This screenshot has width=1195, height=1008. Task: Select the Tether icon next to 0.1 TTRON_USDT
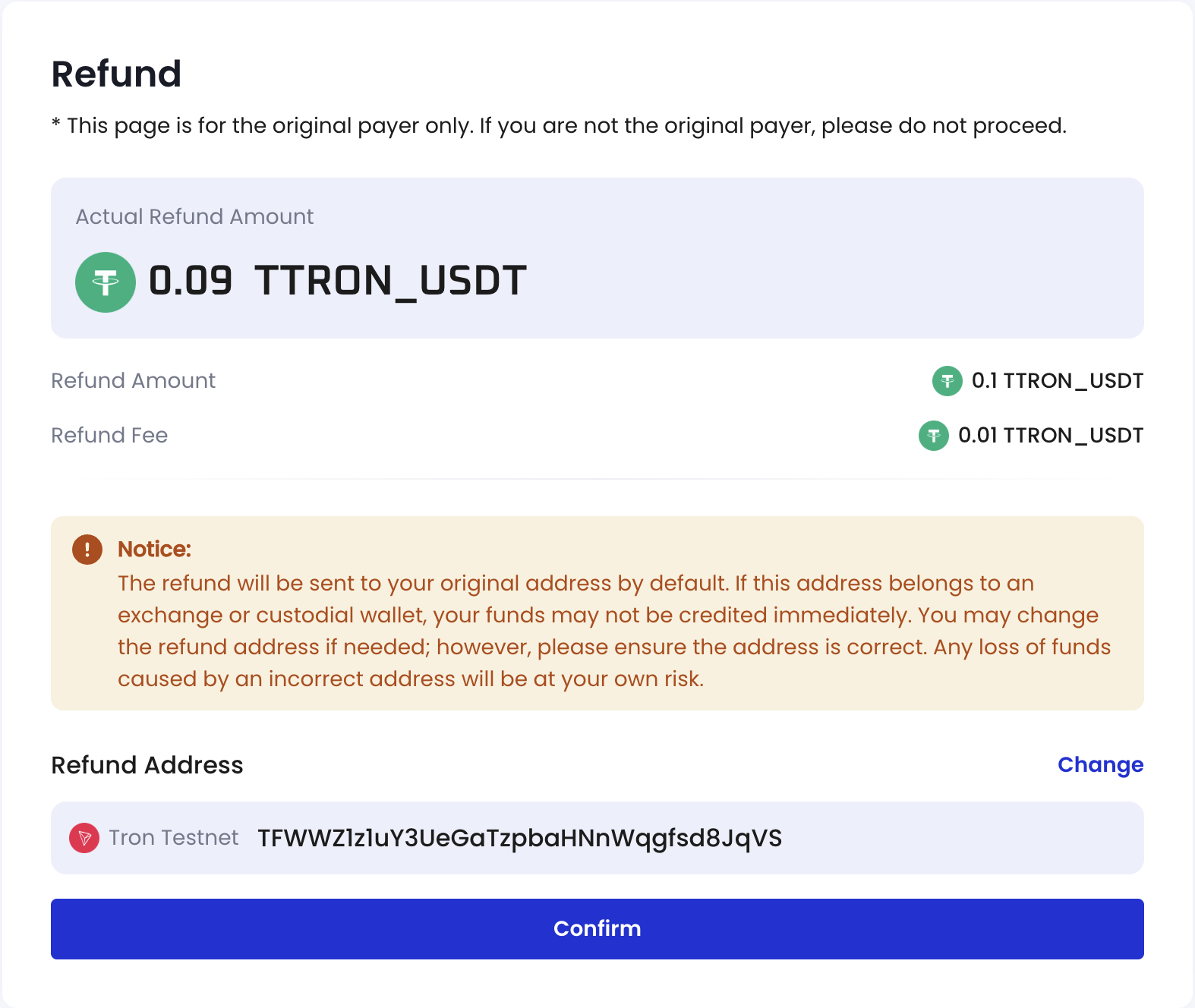click(x=946, y=381)
